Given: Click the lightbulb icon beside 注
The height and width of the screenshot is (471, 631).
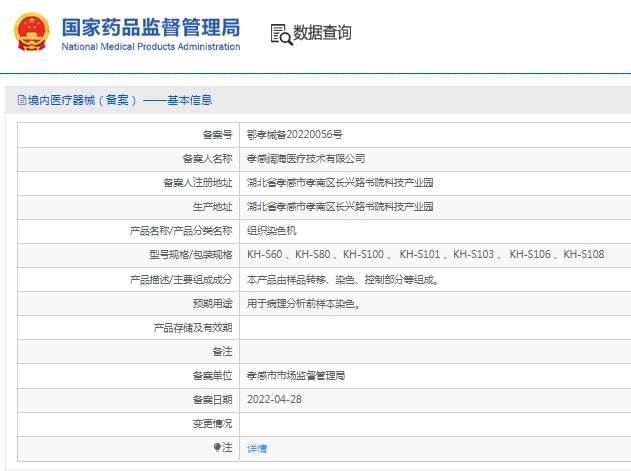Looking at the screenshot, I should click(x=217, y=447).
